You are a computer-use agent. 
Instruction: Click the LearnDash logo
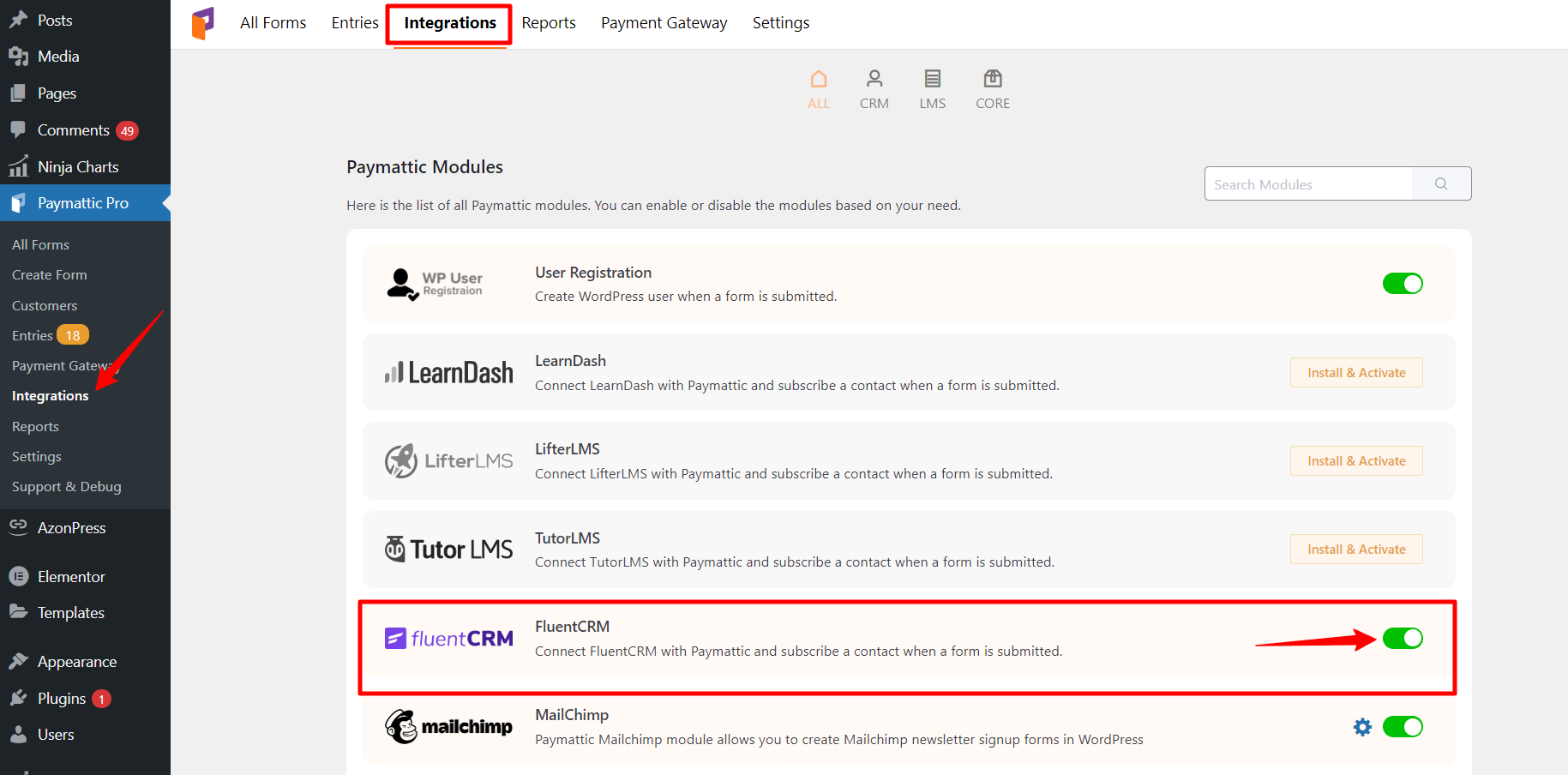[x=449, y=372]
